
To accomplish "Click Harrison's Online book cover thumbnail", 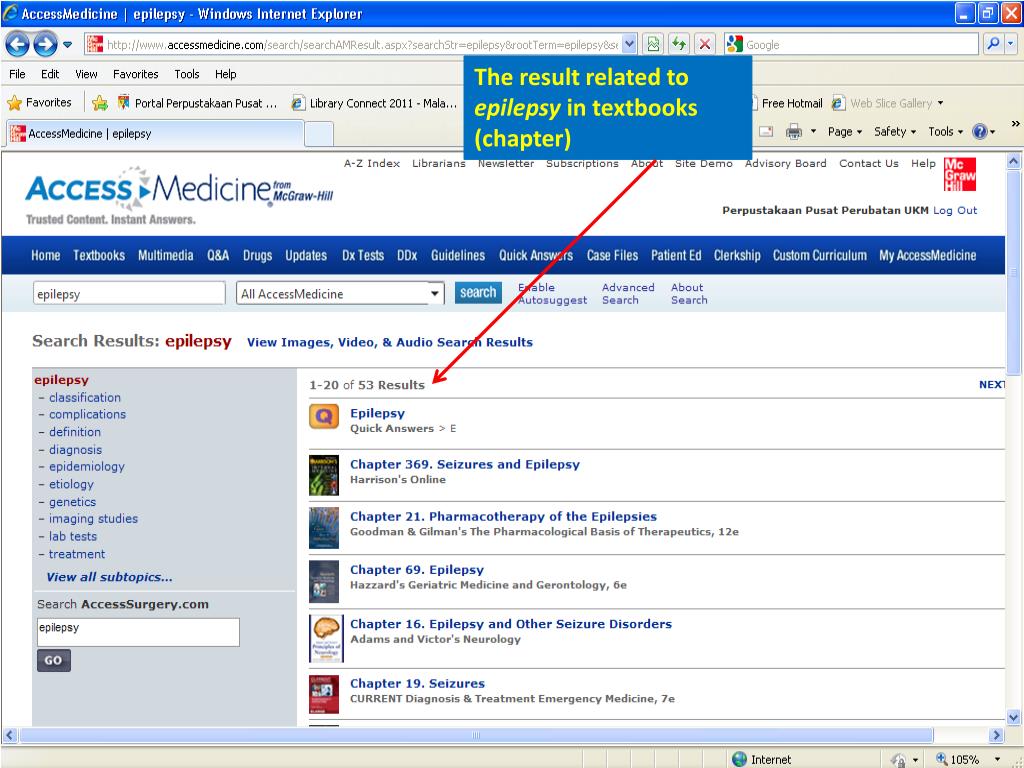I will click(324, 475).
